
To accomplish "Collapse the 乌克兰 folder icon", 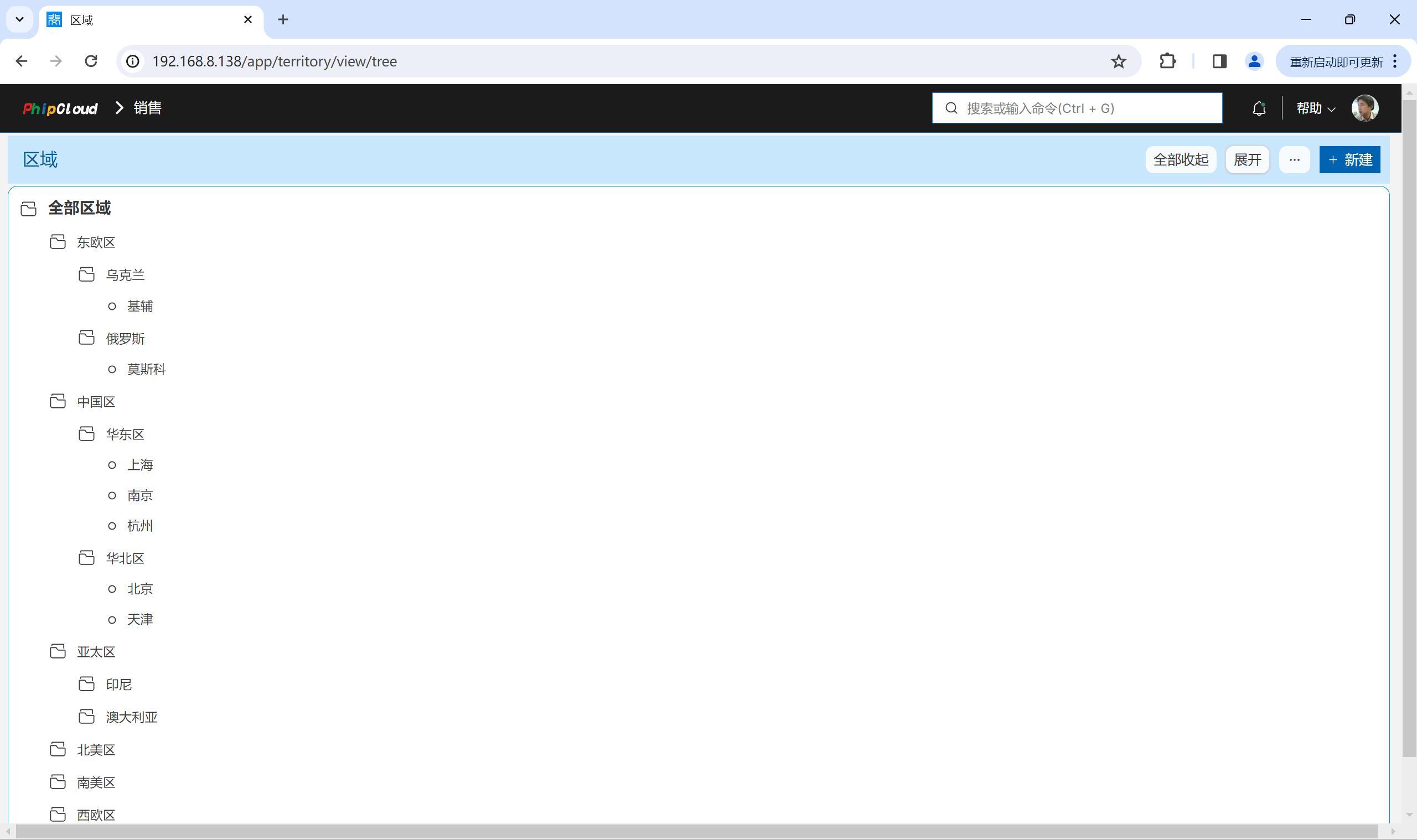I will click(86, 275).
